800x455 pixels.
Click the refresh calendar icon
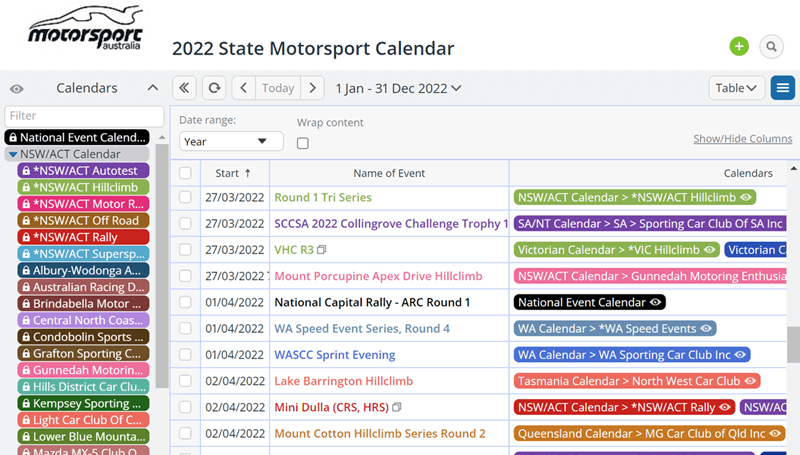214,88
